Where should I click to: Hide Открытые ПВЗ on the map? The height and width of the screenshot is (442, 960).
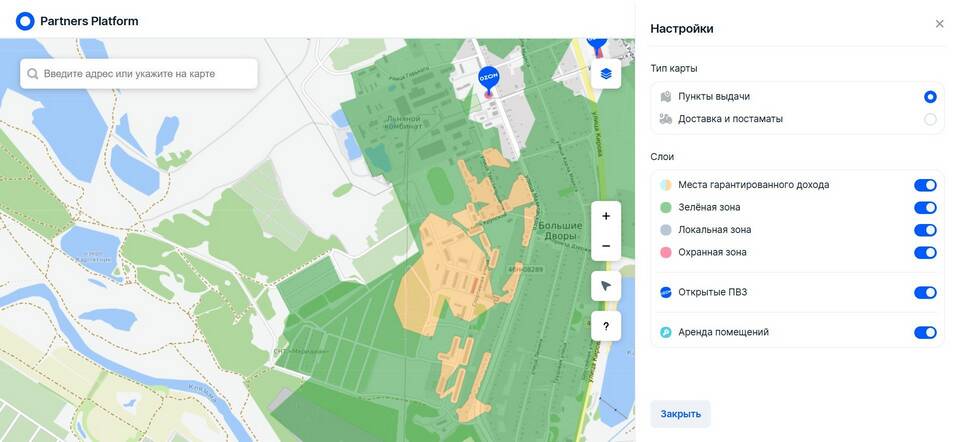[x=925, y=293]
